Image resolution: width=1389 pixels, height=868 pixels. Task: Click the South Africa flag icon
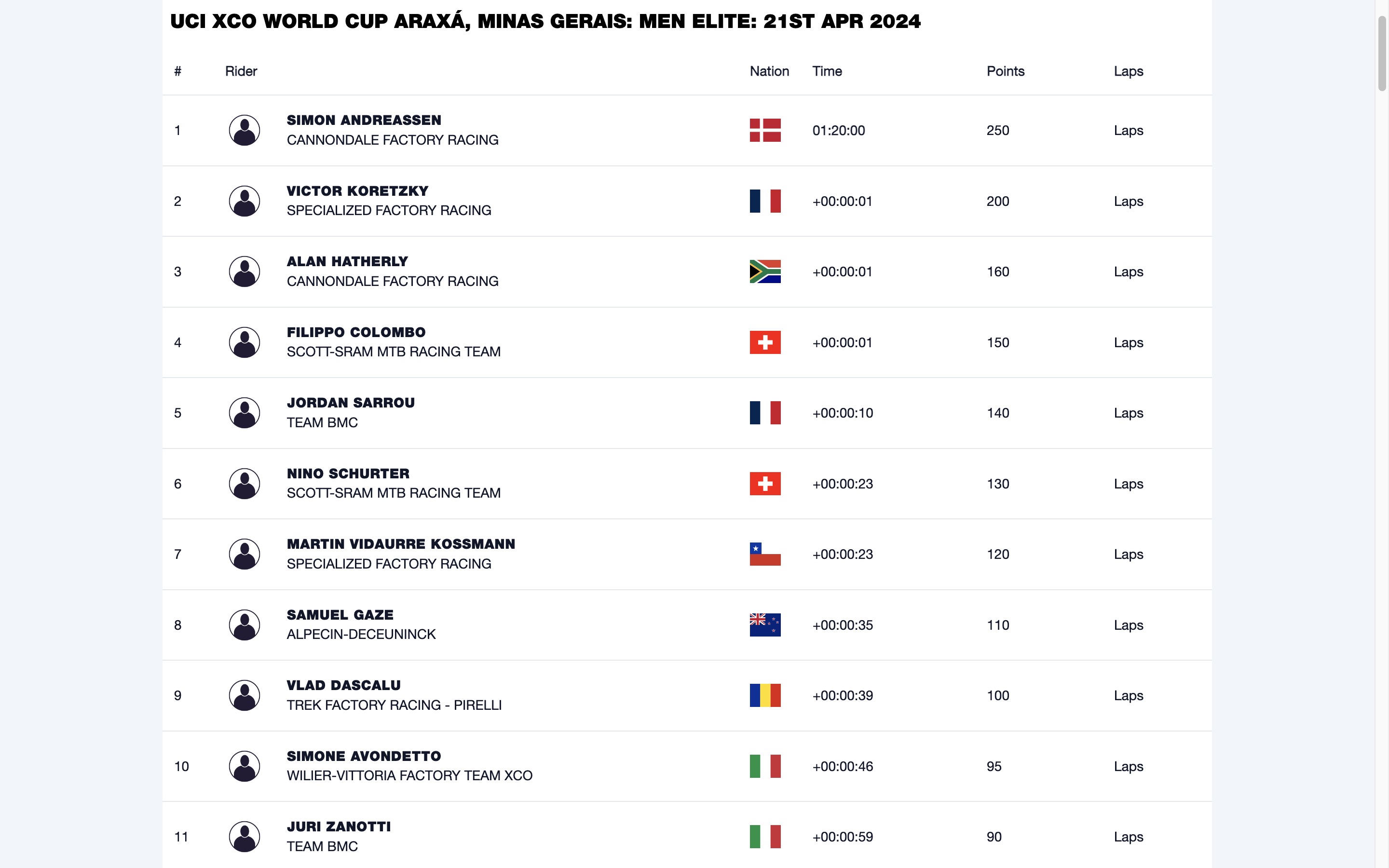(x=764, y=271)
